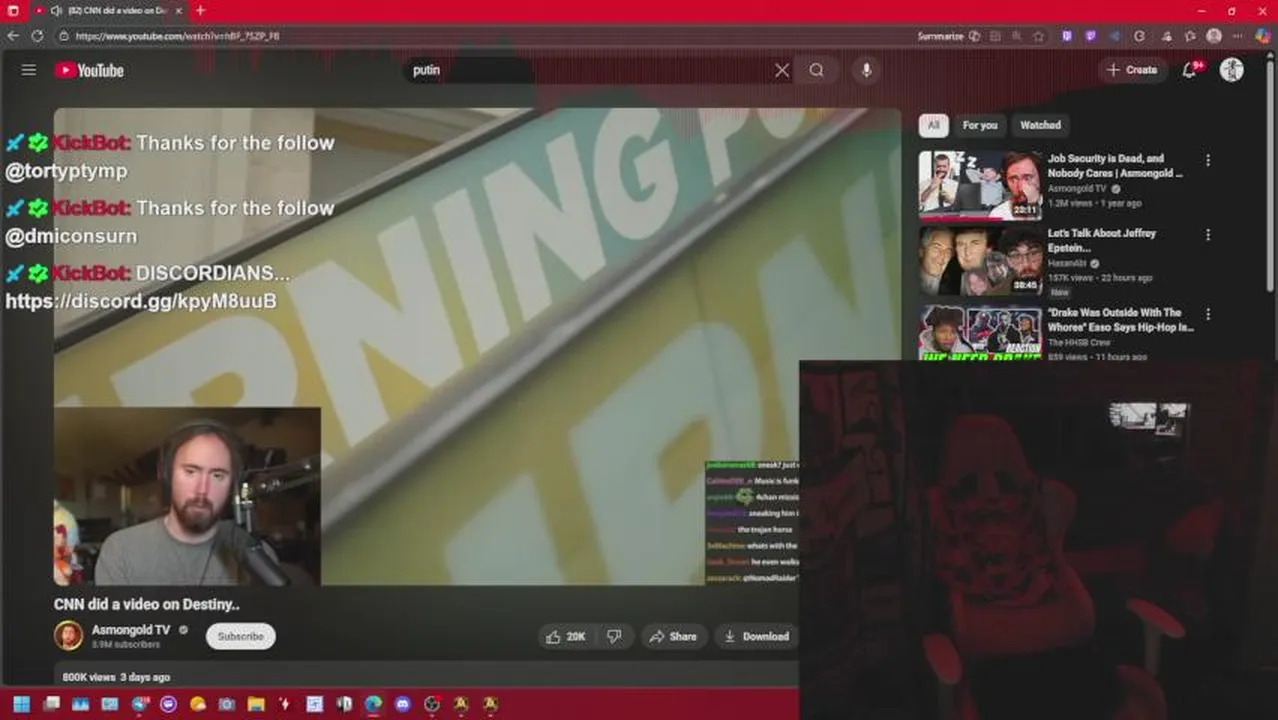Viewport: 1278px width, 720px height.
Task: Open a new browser tab
Action: pos(200,10)
